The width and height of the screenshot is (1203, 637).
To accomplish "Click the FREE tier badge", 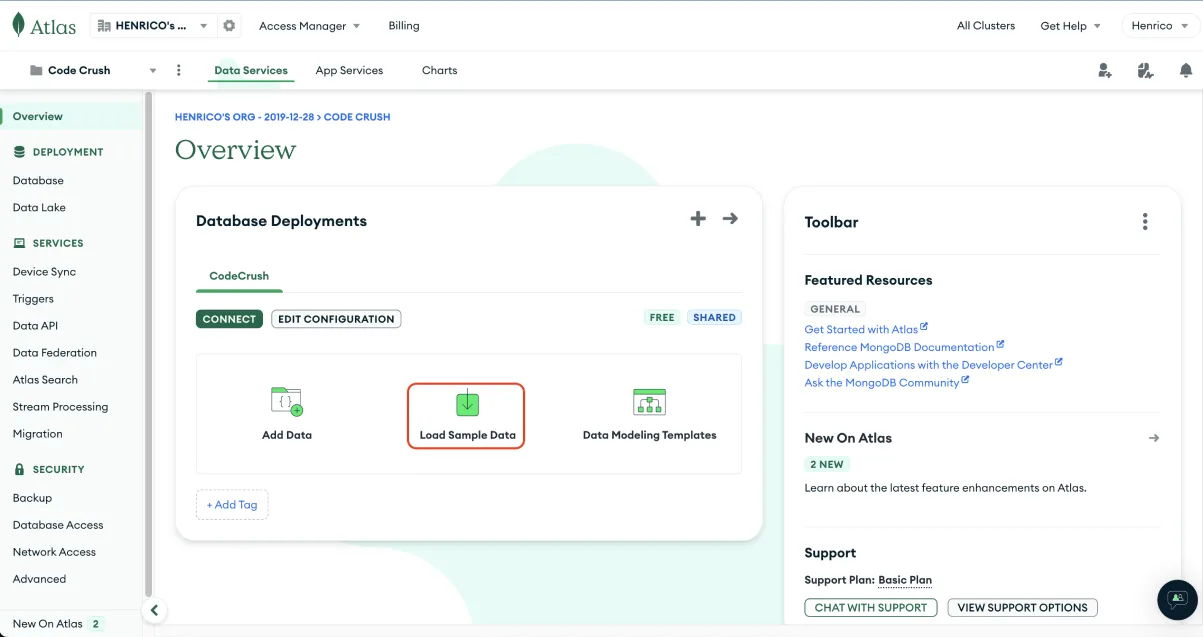I will tap(662, 318).
